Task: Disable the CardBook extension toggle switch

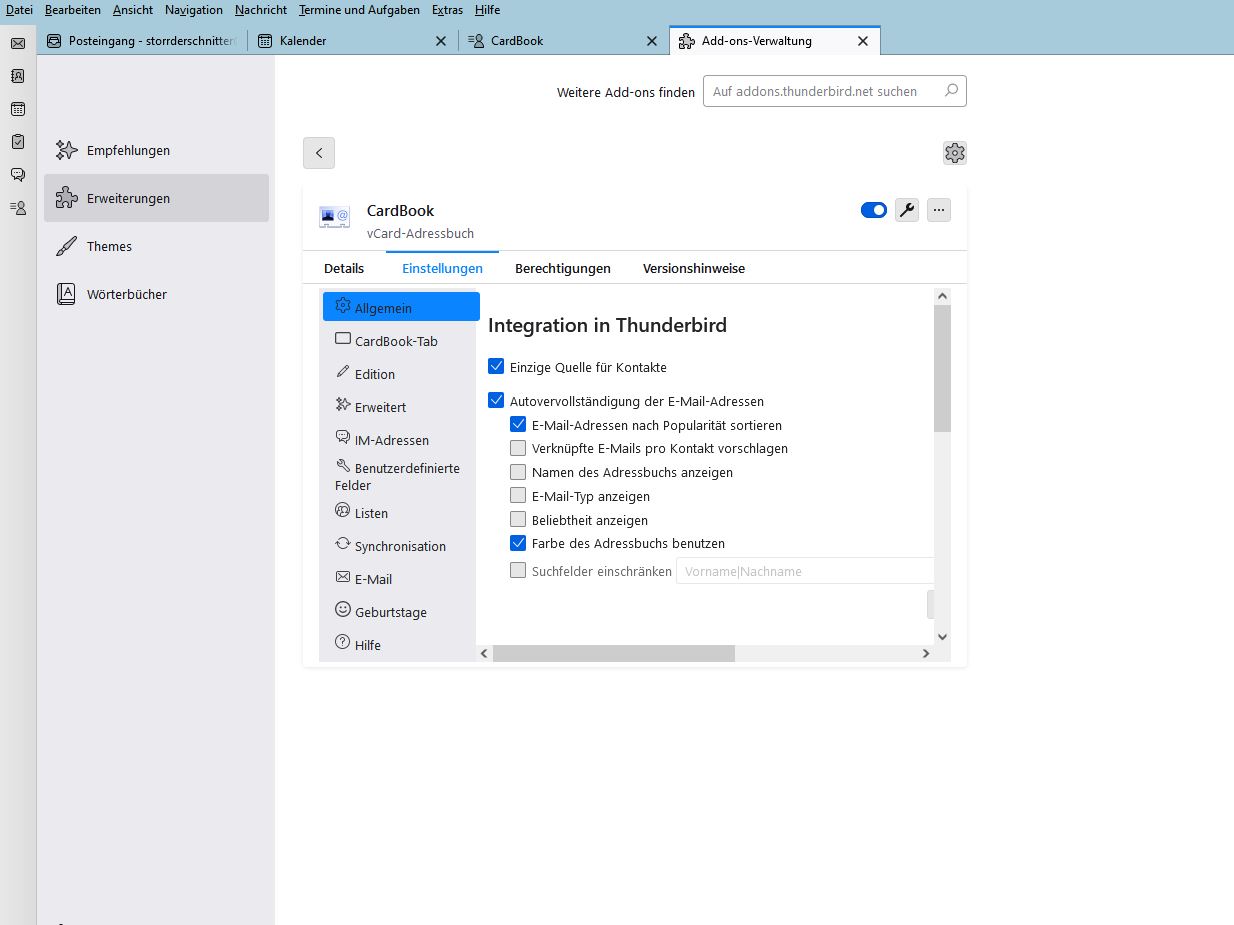Action: (x=873, y=210)
